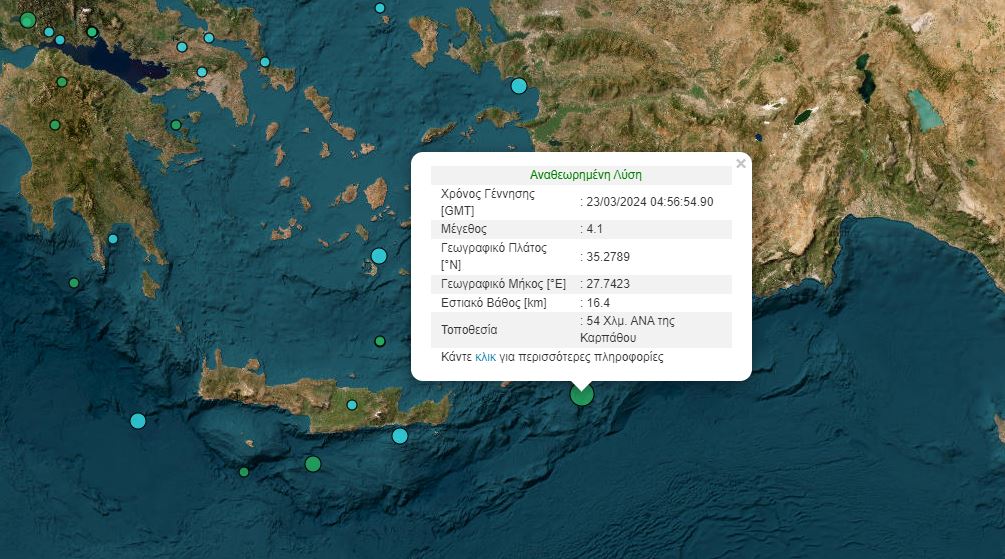Open the 'κλικ' link for more information
Image resolution: width=1005 pixels, height=559 pixels.
click(x=485, y=357)
